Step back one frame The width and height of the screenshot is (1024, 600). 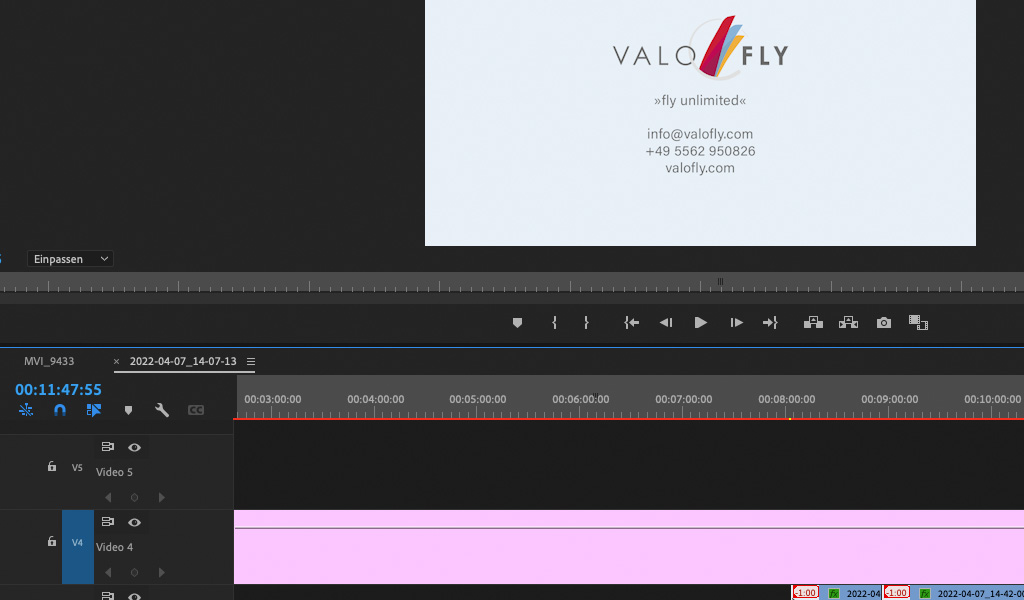[665, 323]
